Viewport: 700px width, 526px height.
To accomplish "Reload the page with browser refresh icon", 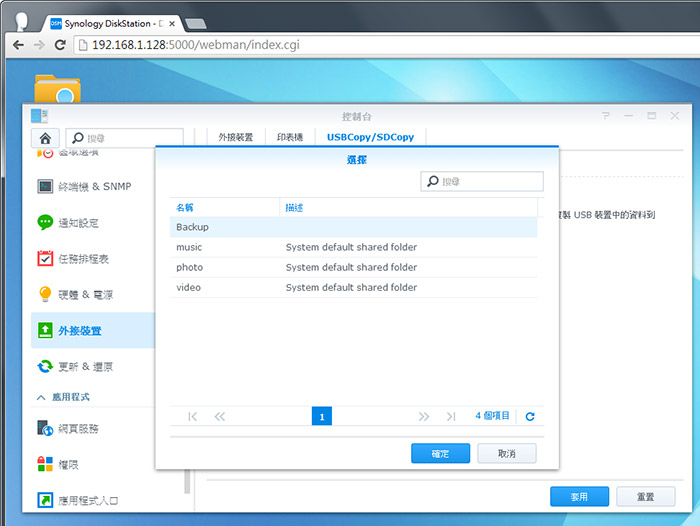I will point(60,45).
